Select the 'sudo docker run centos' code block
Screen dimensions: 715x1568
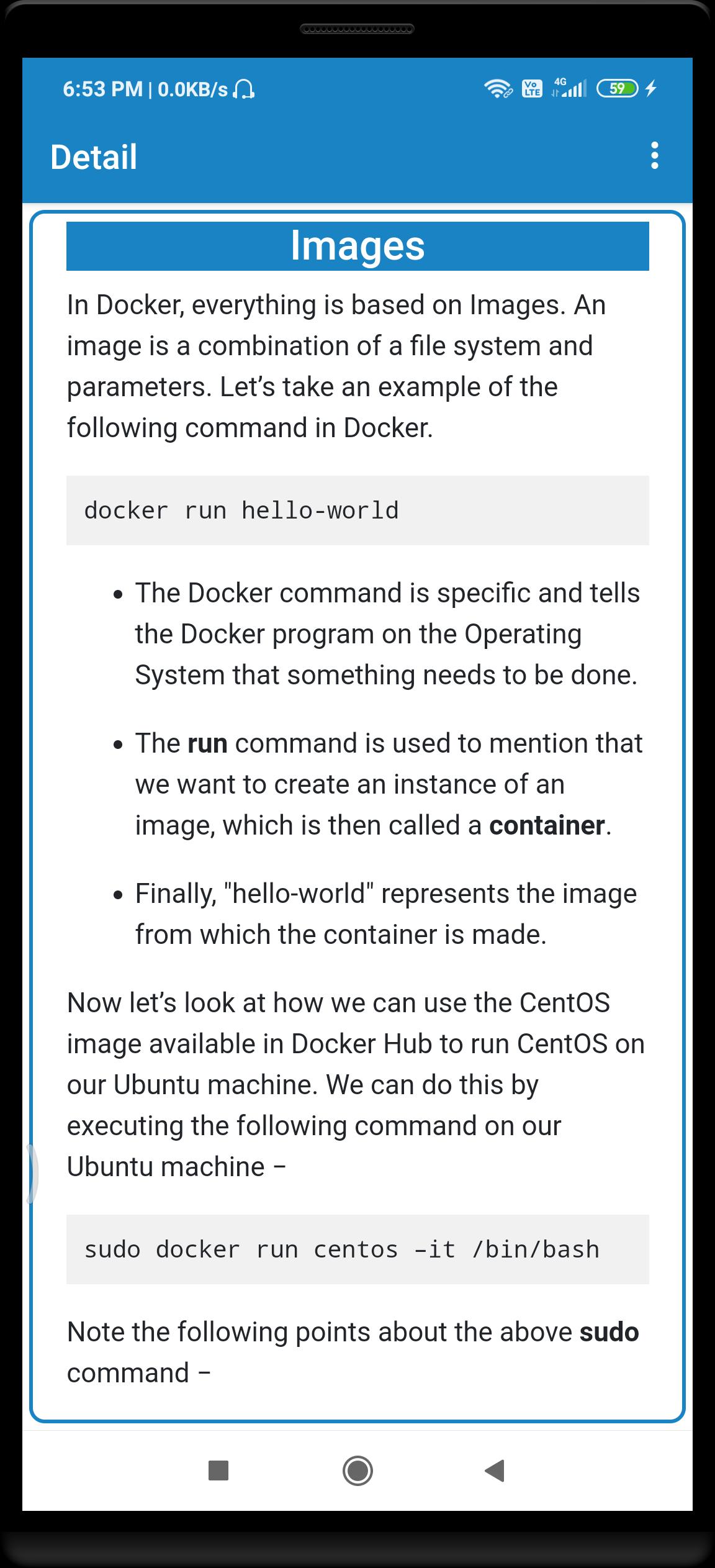pos(357,1249)
